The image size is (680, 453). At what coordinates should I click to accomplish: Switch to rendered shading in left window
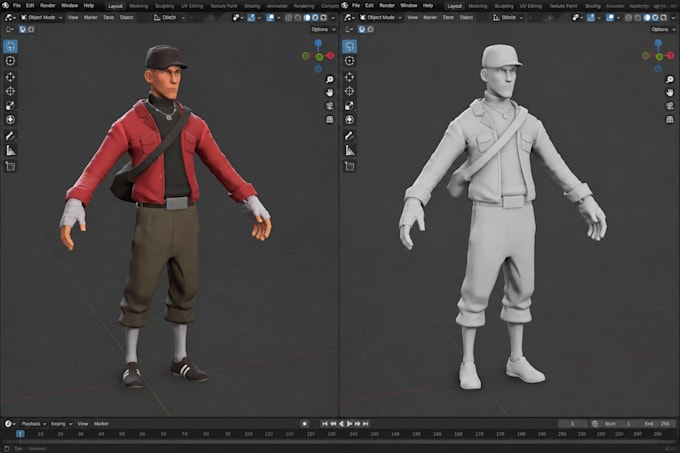(324, 18)
